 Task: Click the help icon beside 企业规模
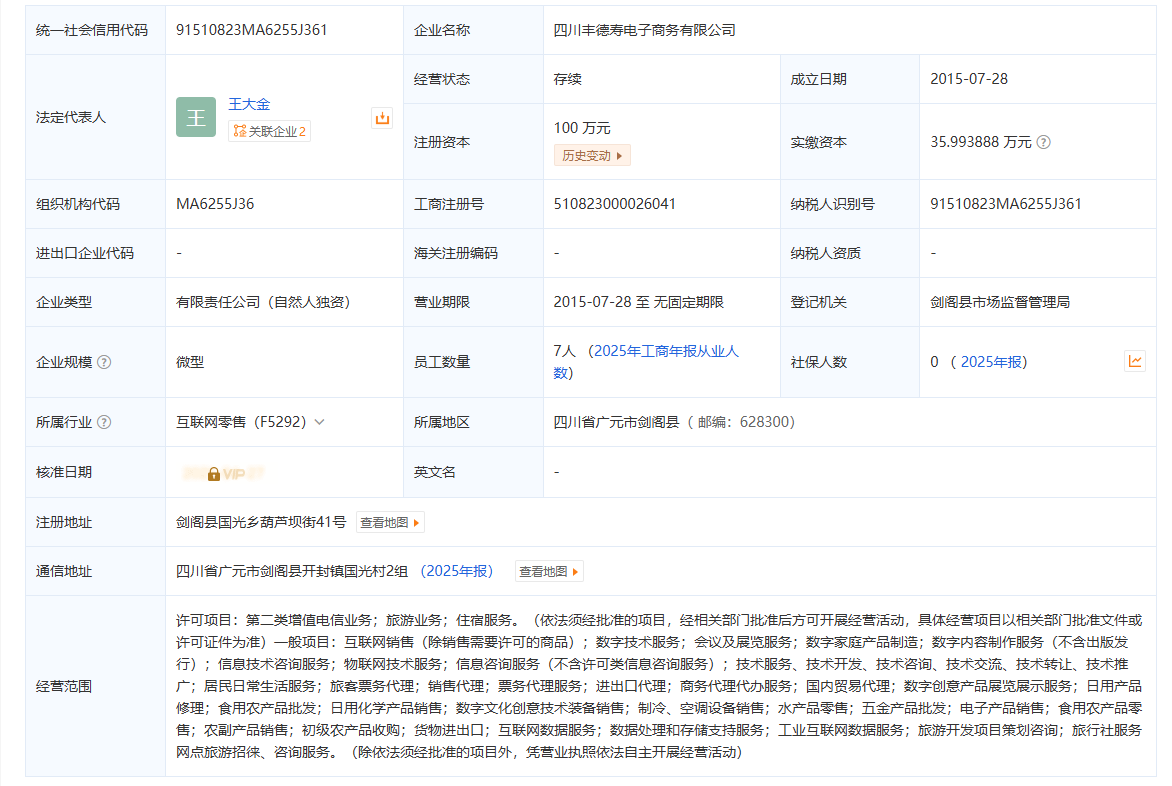(105, 362)
